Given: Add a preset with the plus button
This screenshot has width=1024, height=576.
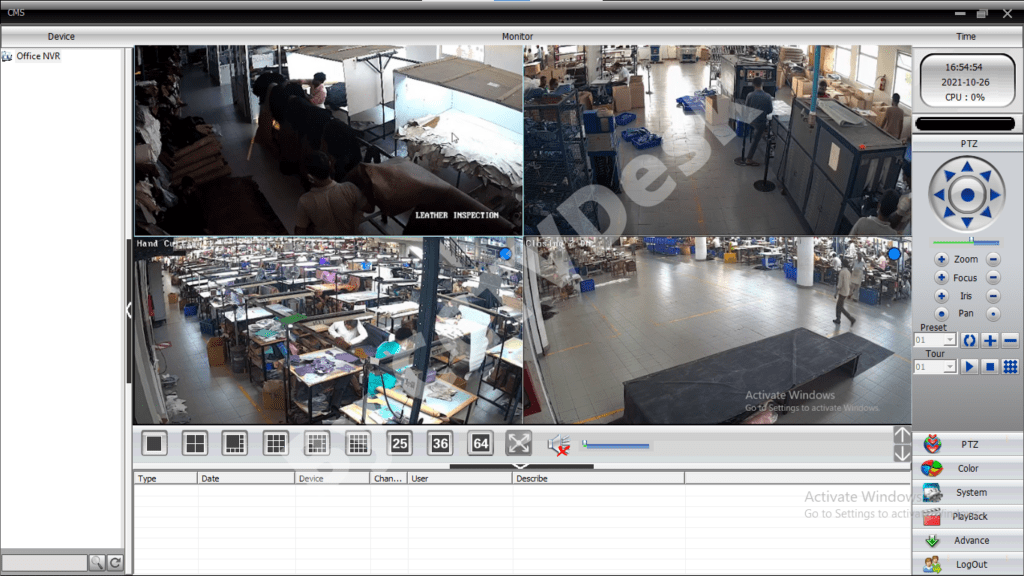Looking at the screenshot, I should [x=990, y=341].
